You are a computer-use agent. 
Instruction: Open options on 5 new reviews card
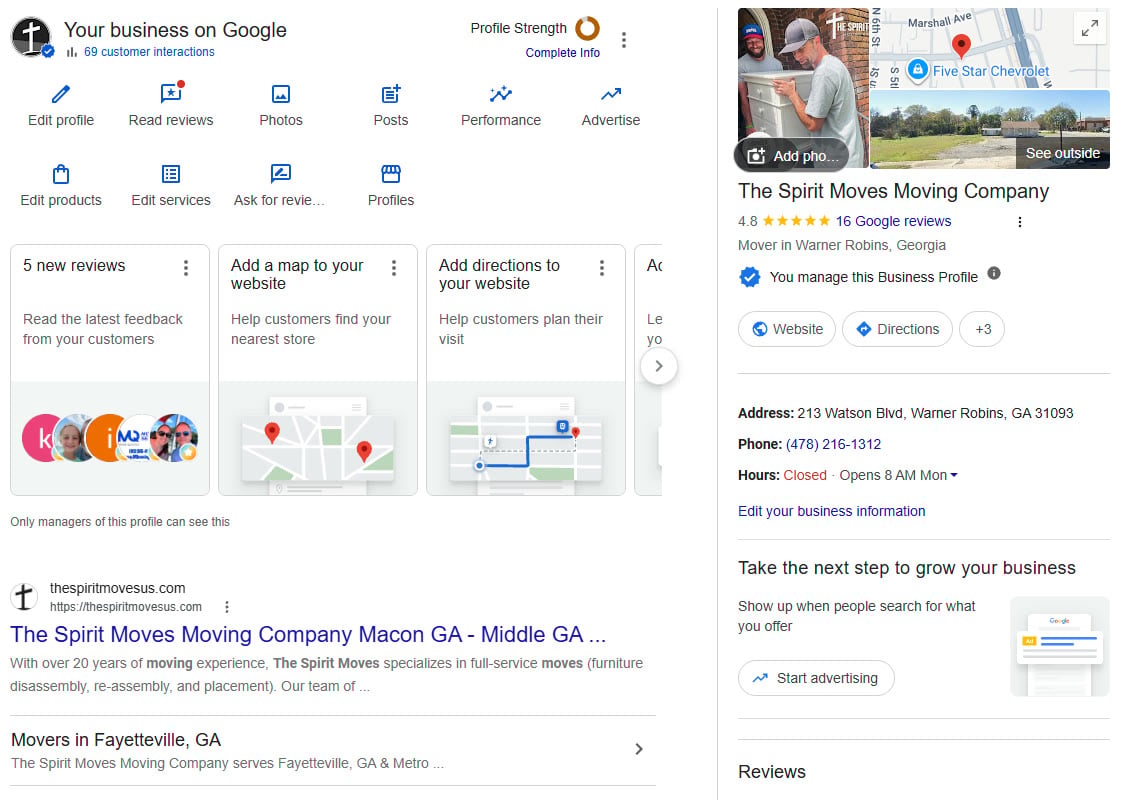point(186,268)
